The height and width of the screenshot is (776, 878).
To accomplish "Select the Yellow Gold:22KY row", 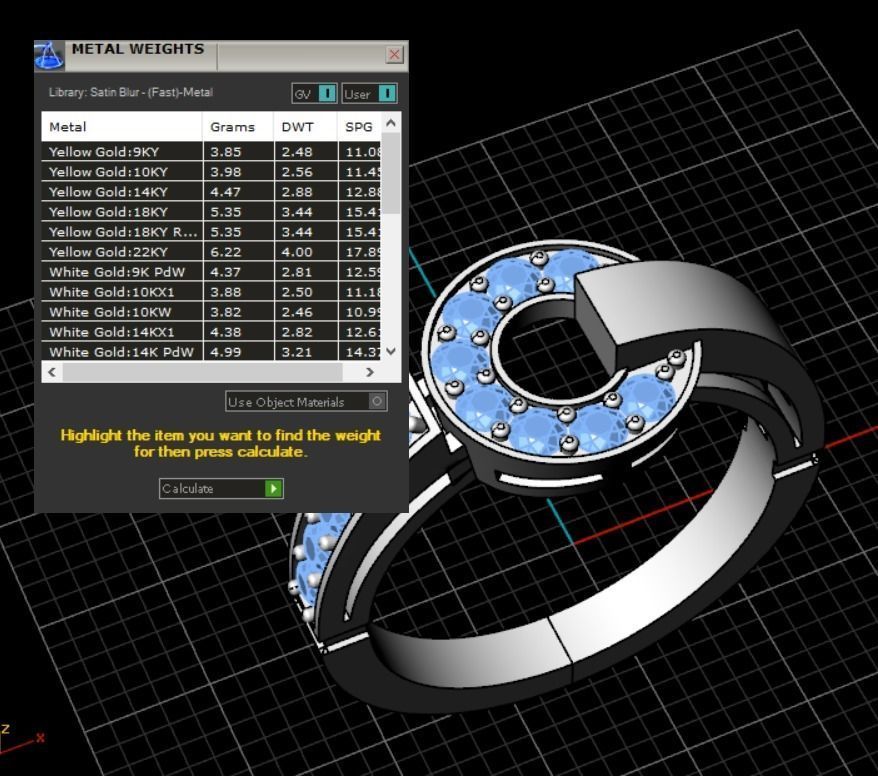I will pyautogui.click(x=212, y=252).
